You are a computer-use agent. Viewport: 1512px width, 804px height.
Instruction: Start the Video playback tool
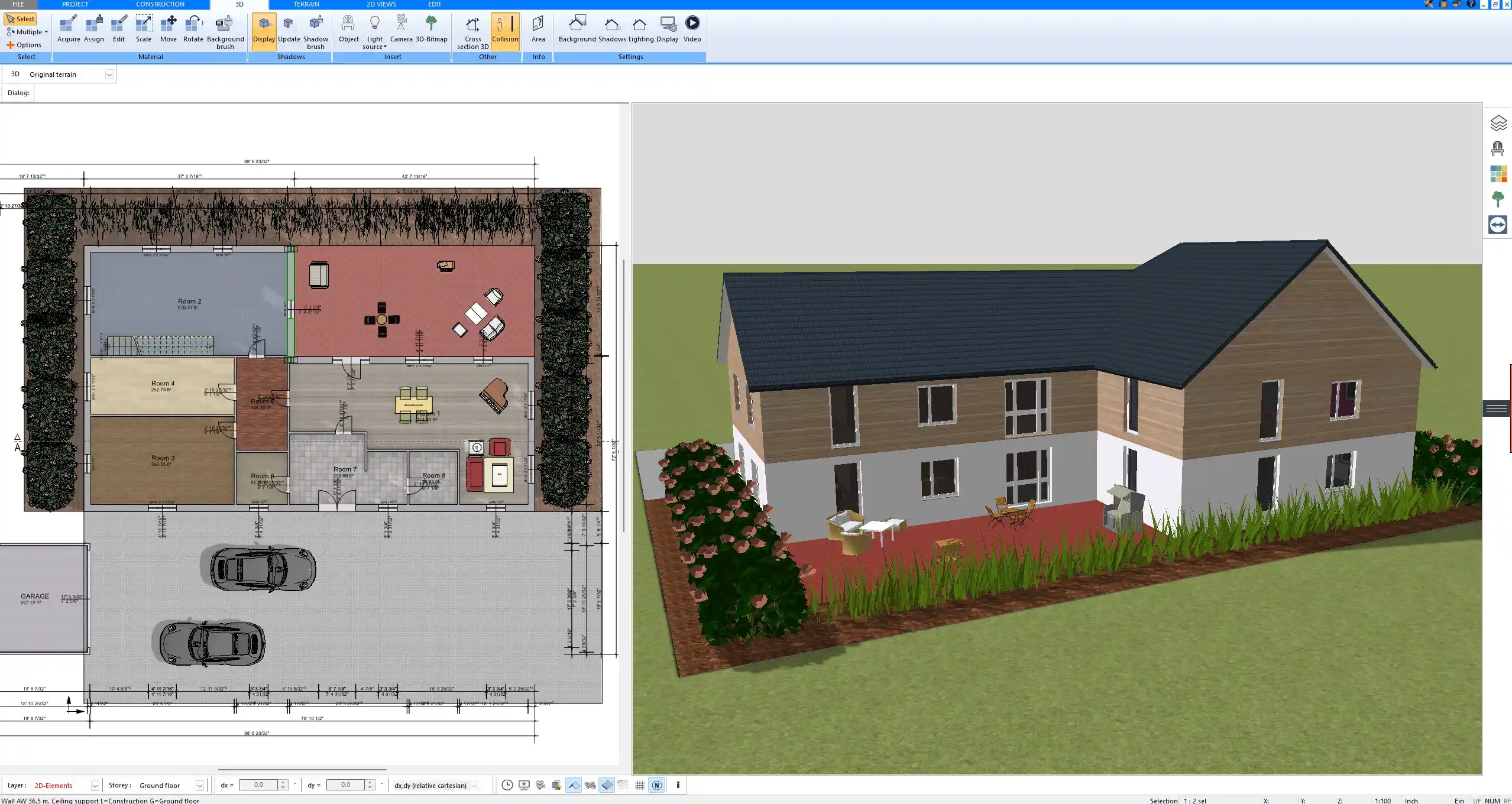coord(692,30)
